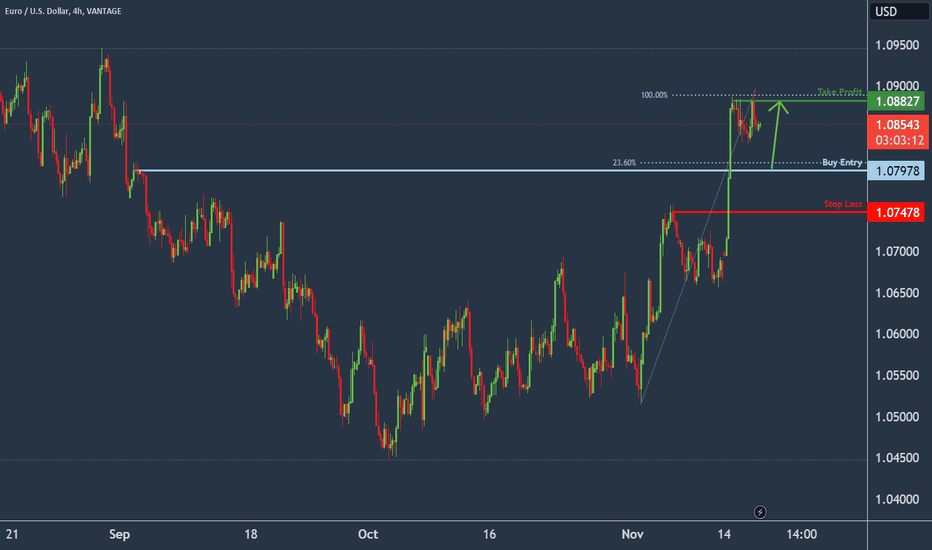Click the Stop Loss price label 1.07478

(896, 212)
